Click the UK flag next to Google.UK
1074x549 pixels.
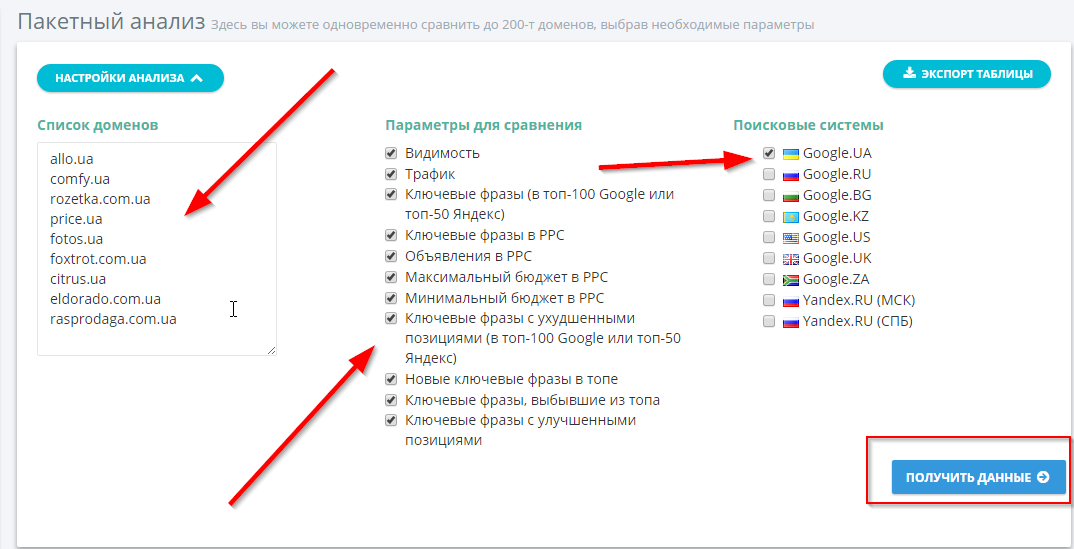coord(791,259)
